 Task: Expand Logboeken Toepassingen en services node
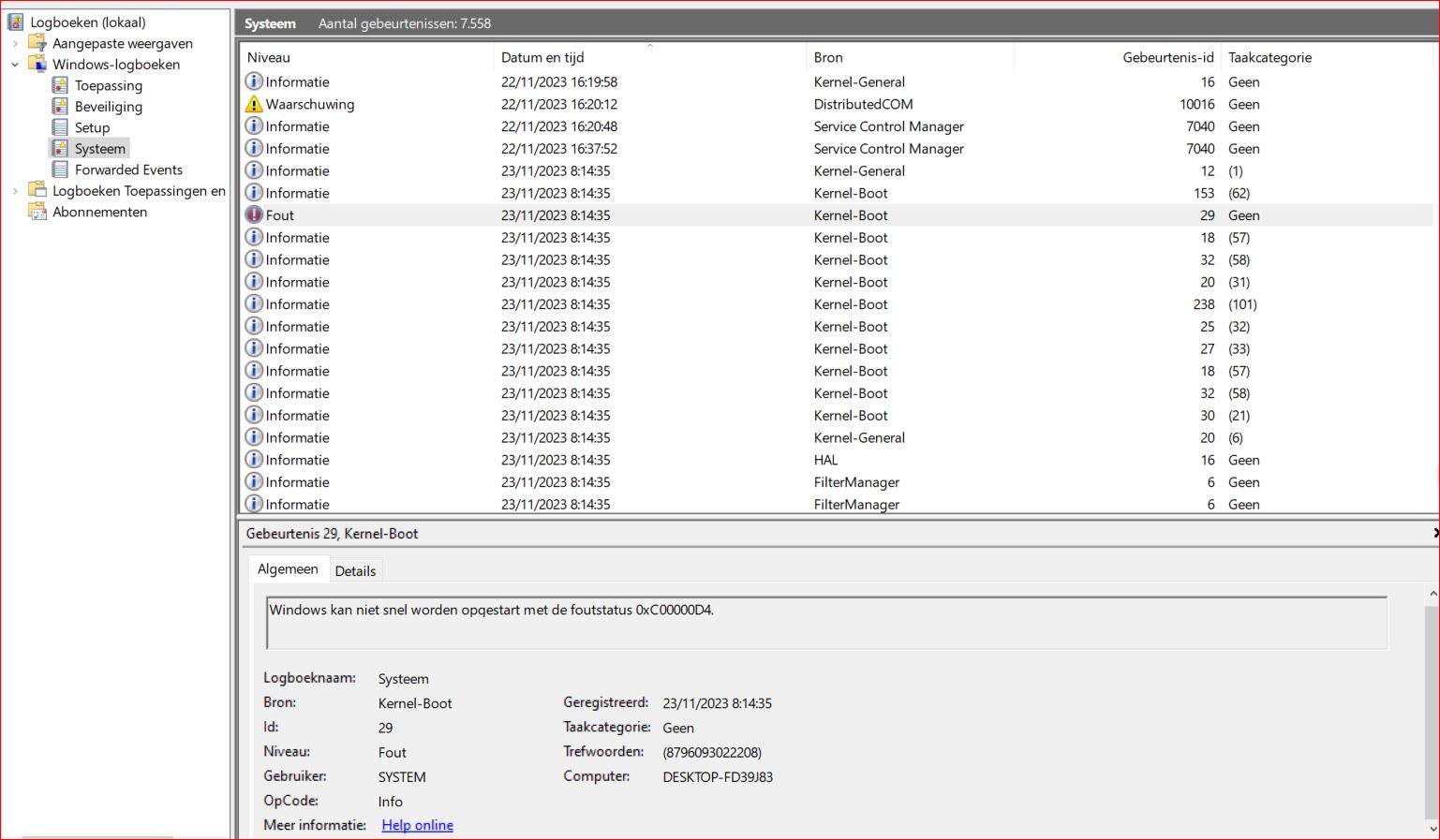[15, 191]
